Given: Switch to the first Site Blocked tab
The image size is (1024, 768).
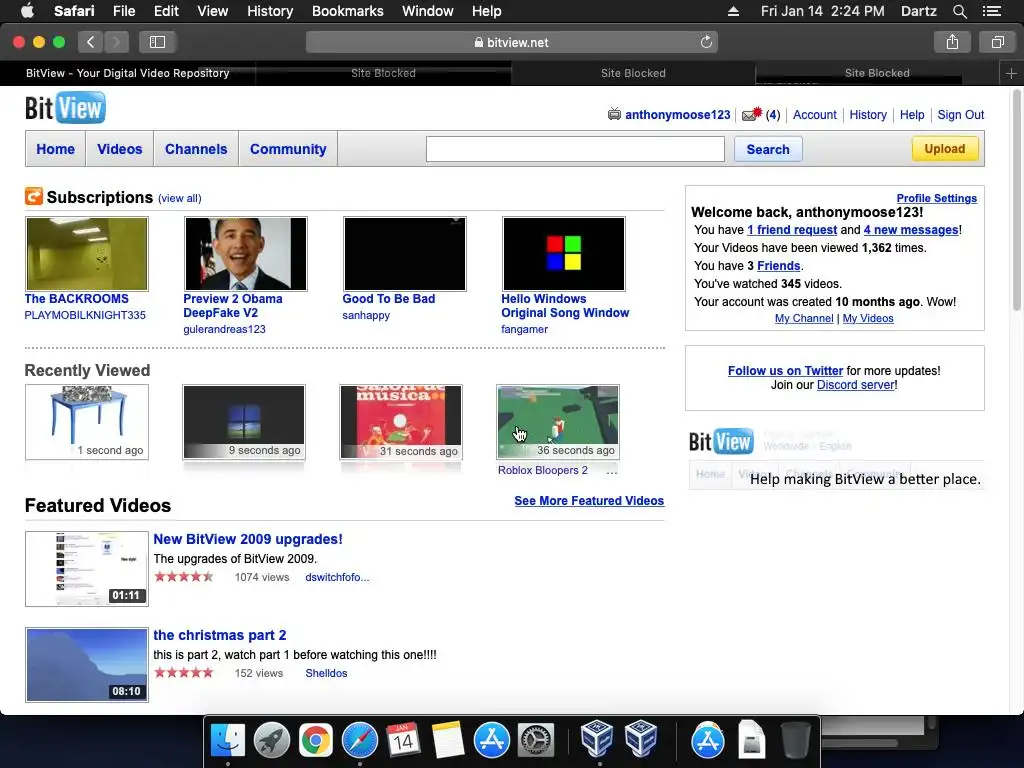Looking at the screenshot, I should [x=383, y=73].
